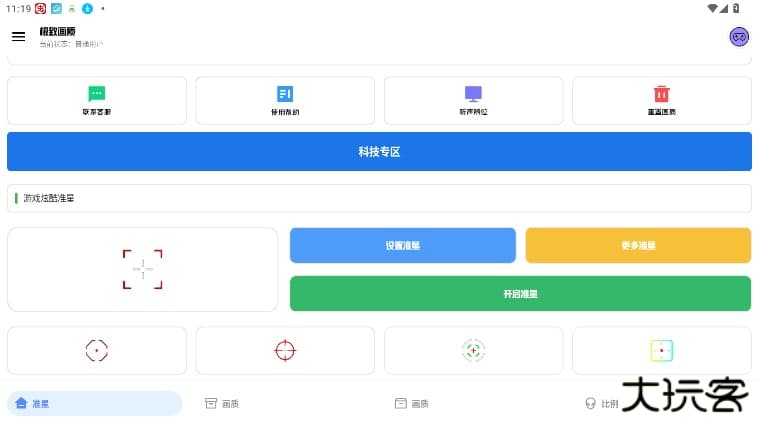Choose the green dashed circle crosshair
This screenshot has width=759, height=427.
(x=473, y=351)
